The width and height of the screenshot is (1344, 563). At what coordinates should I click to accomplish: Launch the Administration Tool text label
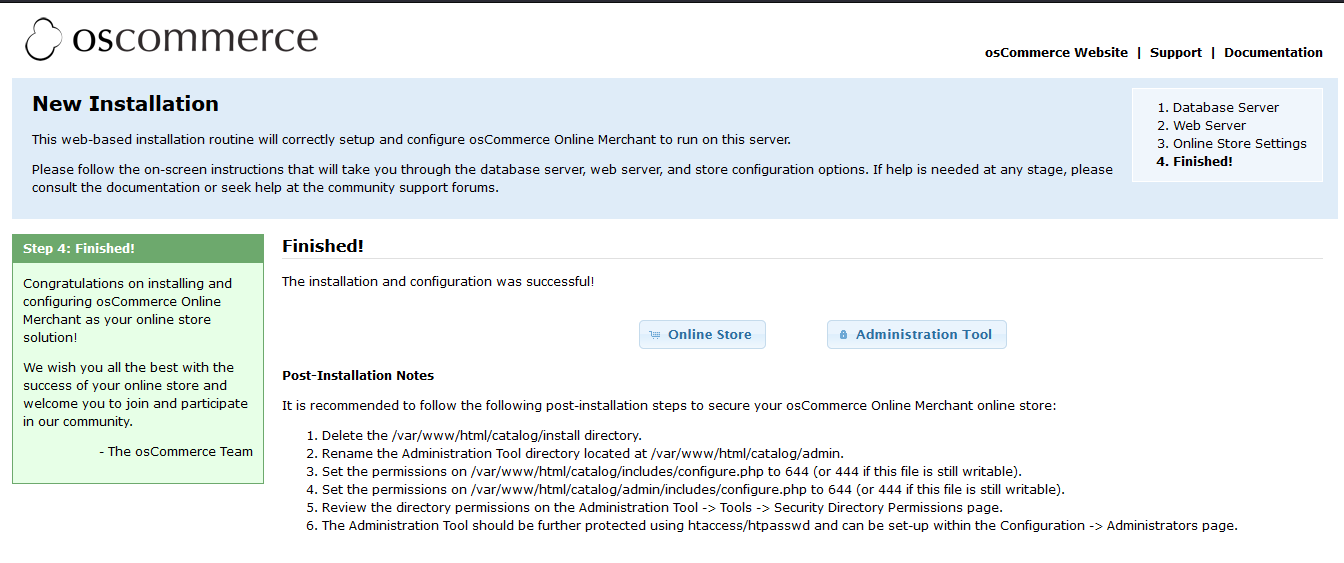[x=923, y=335]
